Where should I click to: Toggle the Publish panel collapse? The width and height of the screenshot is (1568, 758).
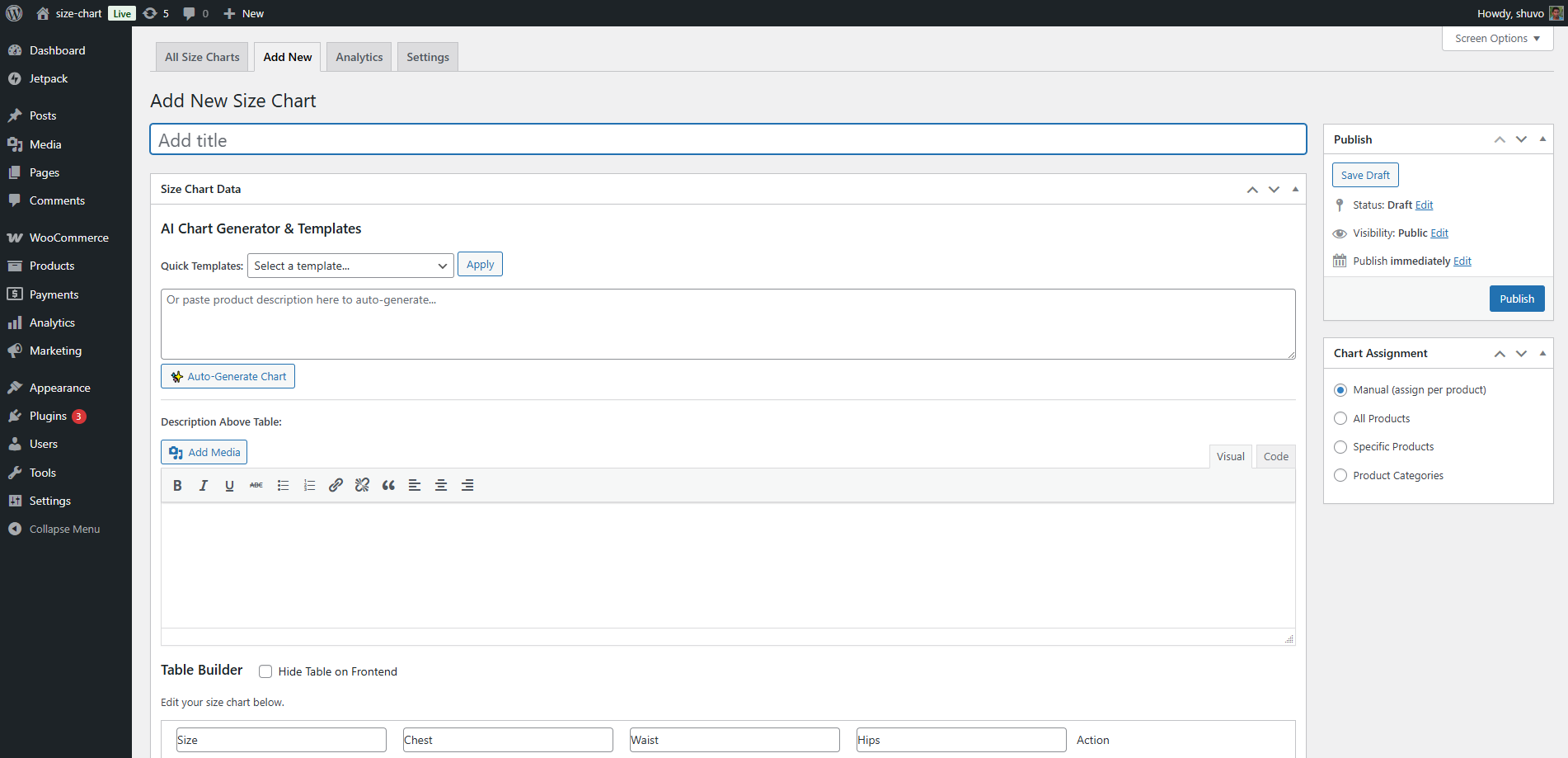point(1542,139)
